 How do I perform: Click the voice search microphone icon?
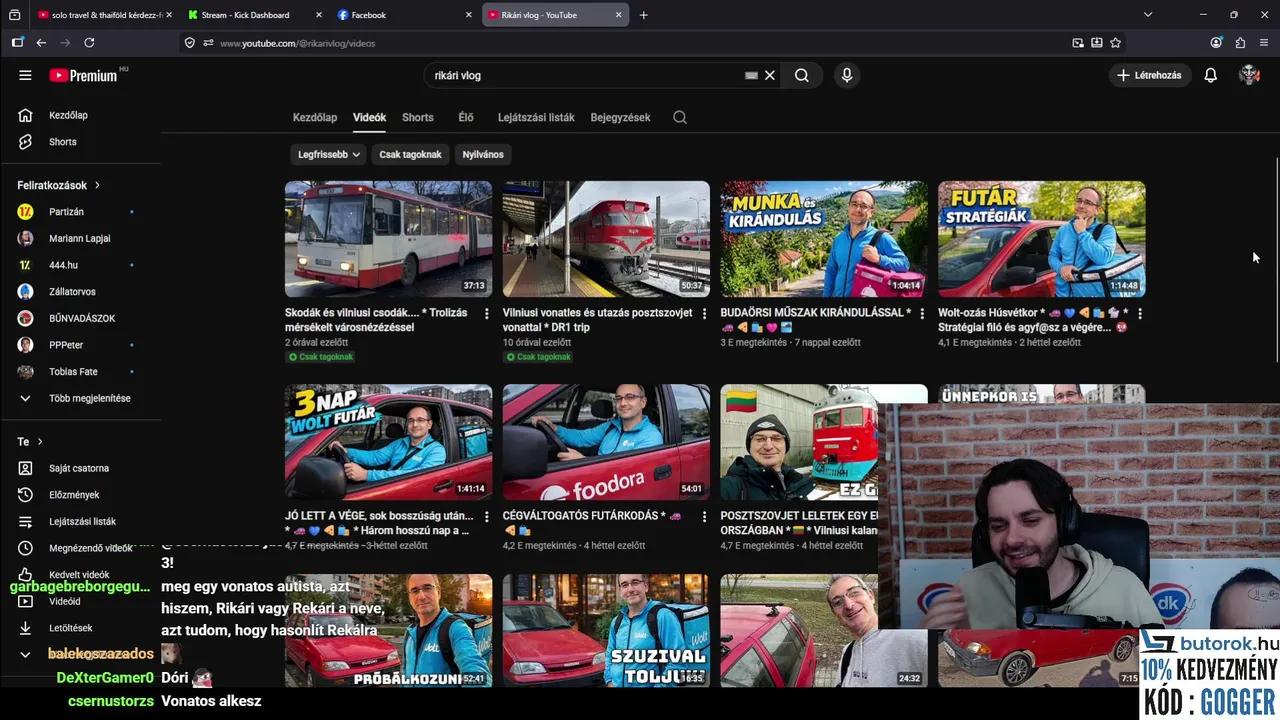[846, 75]
